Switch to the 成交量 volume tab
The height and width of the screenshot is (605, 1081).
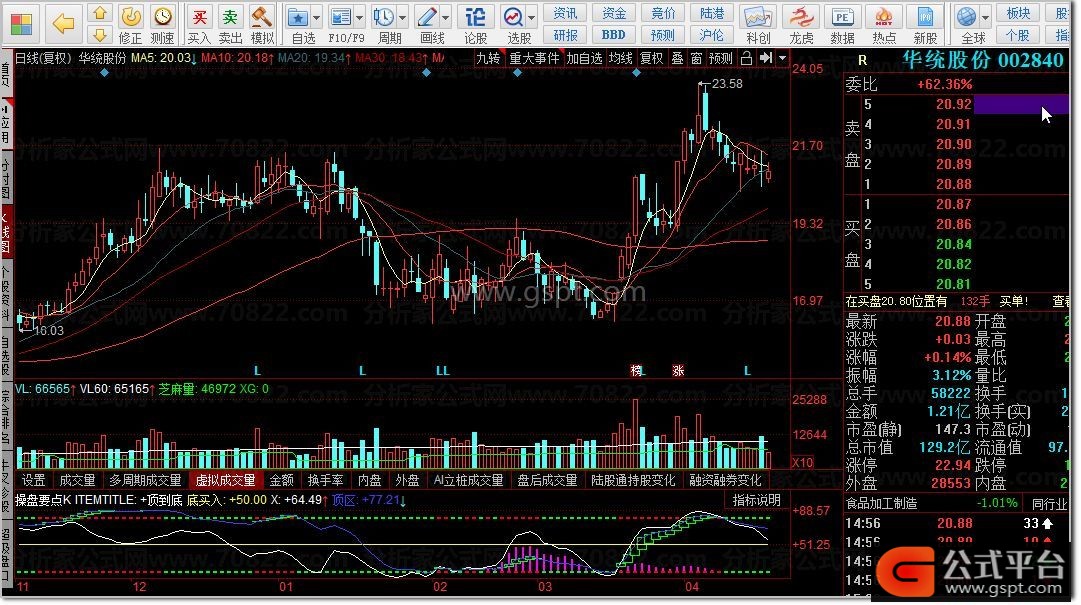(x=77, y=480)
